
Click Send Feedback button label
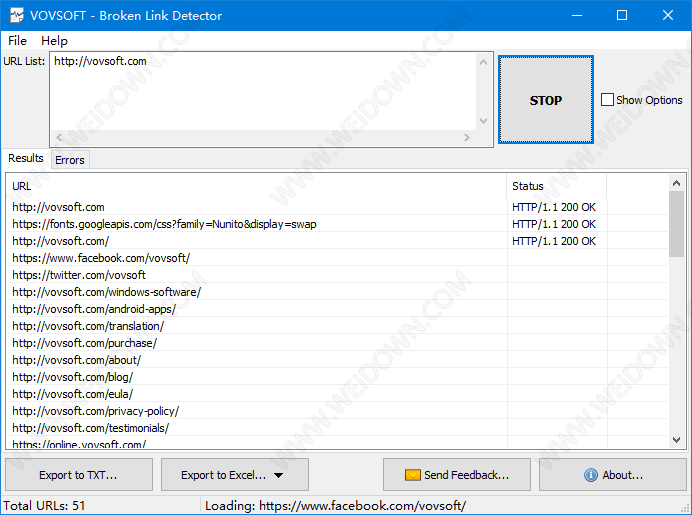[x=466, y=475]
